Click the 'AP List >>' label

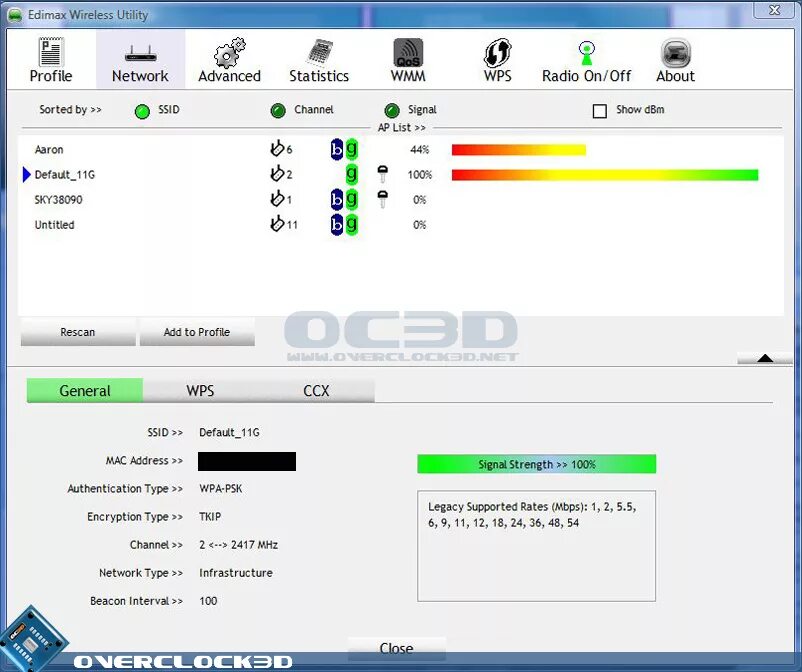[x=402, y=127]
